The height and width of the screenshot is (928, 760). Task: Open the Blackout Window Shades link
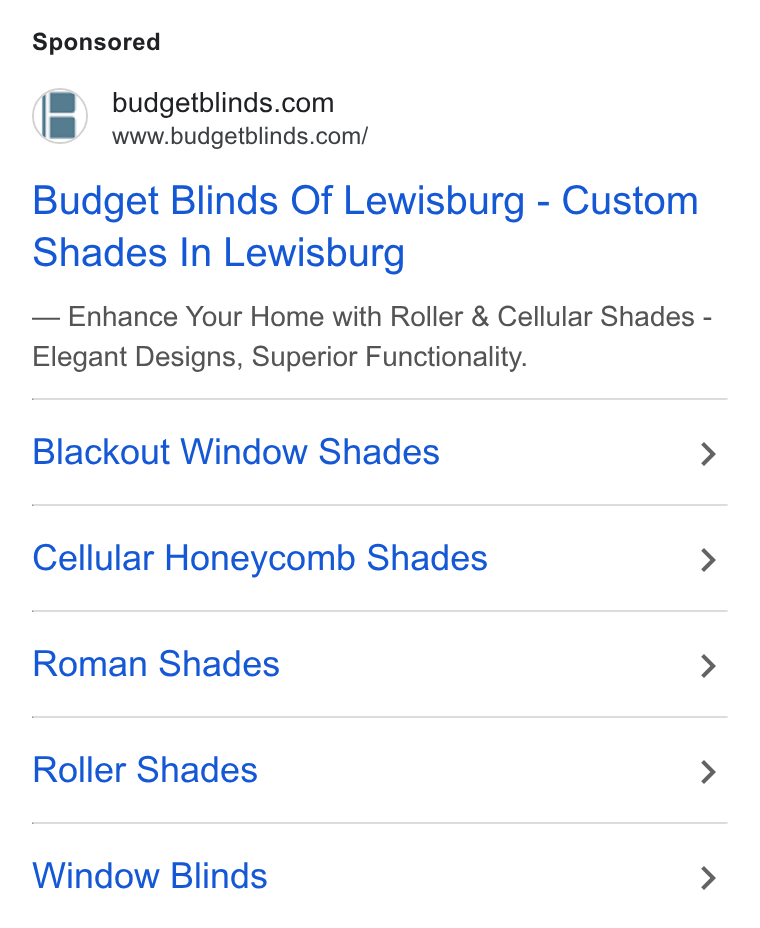click(x=236, y=452)
